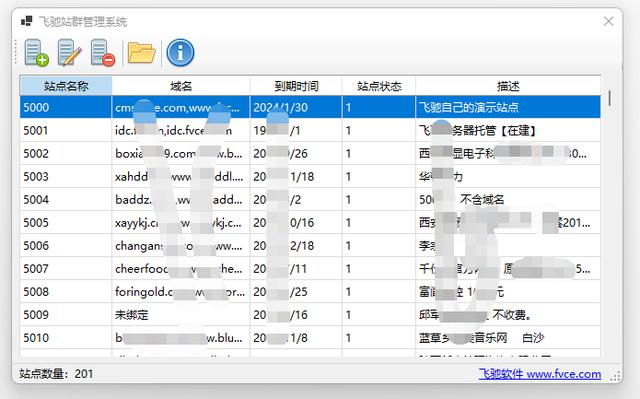Select site row 5000
This screenshot has height=399, width=640.
(x=310, y=107)
